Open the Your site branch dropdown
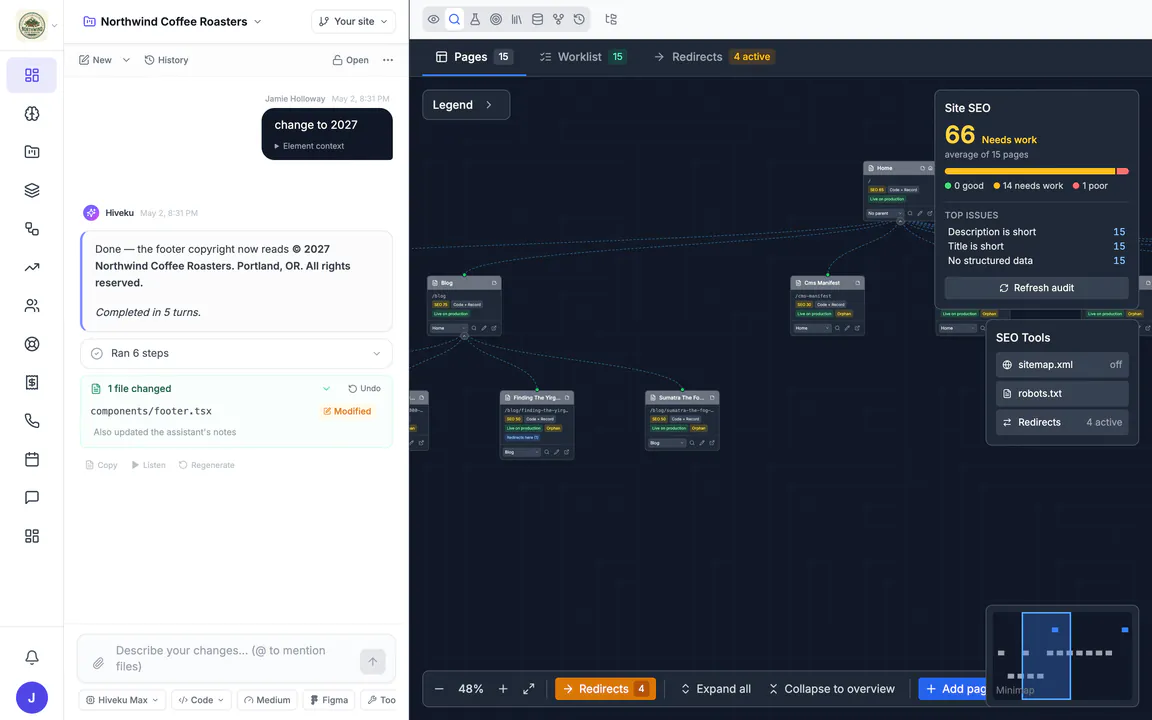 click(353, 22)
